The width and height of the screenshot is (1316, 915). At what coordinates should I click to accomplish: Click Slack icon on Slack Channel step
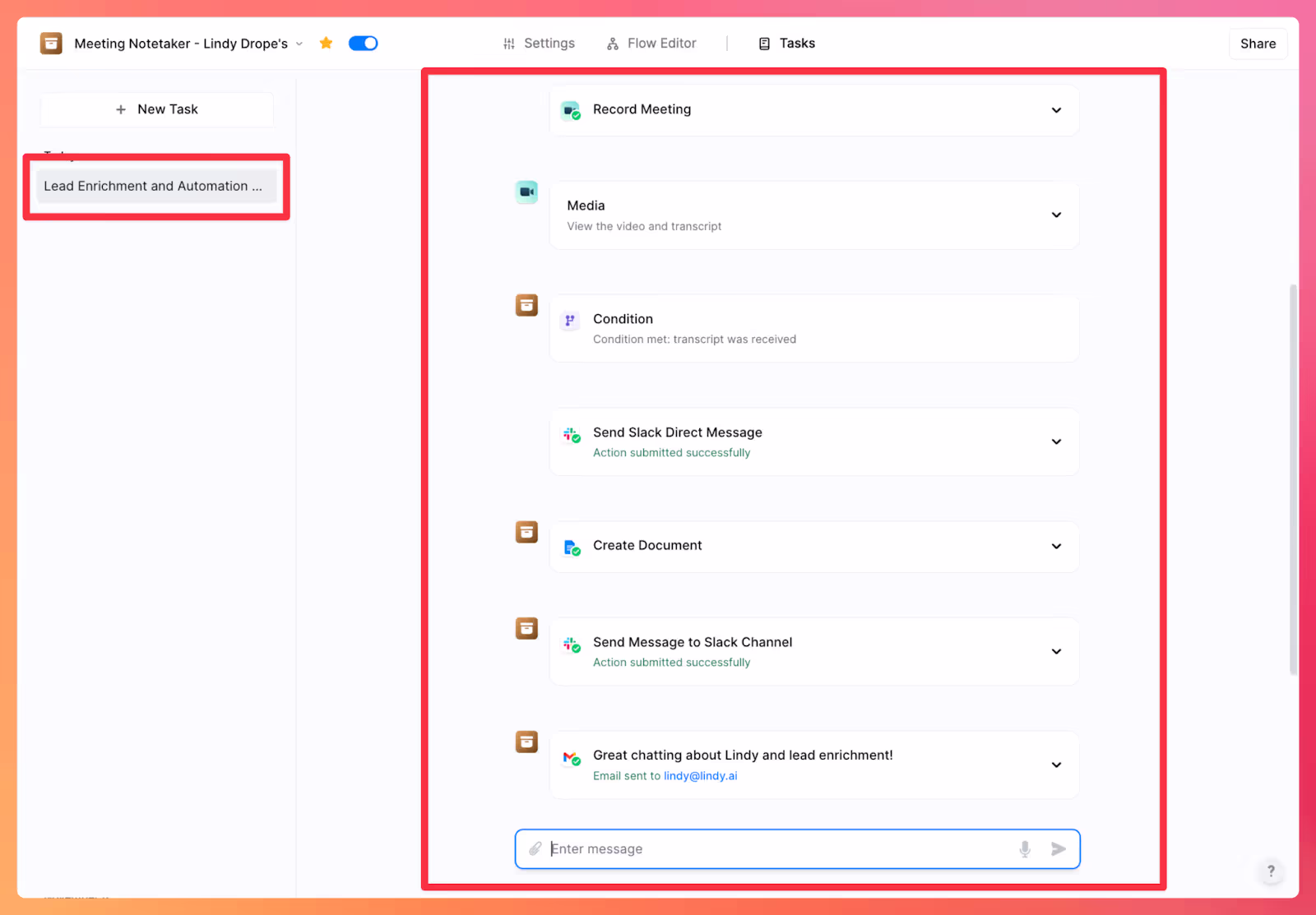point(571,644)
